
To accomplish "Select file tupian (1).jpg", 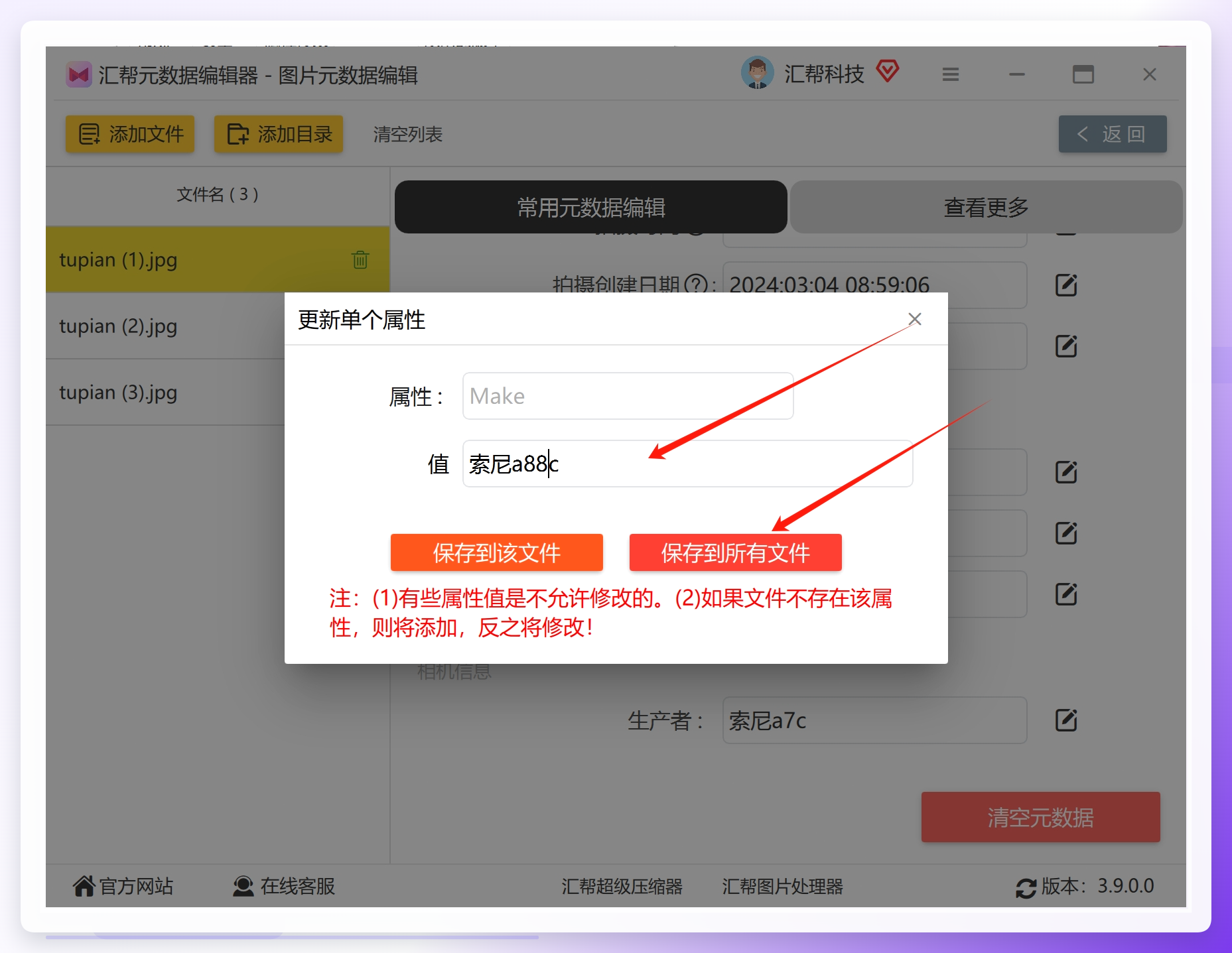I will point(218,260).
